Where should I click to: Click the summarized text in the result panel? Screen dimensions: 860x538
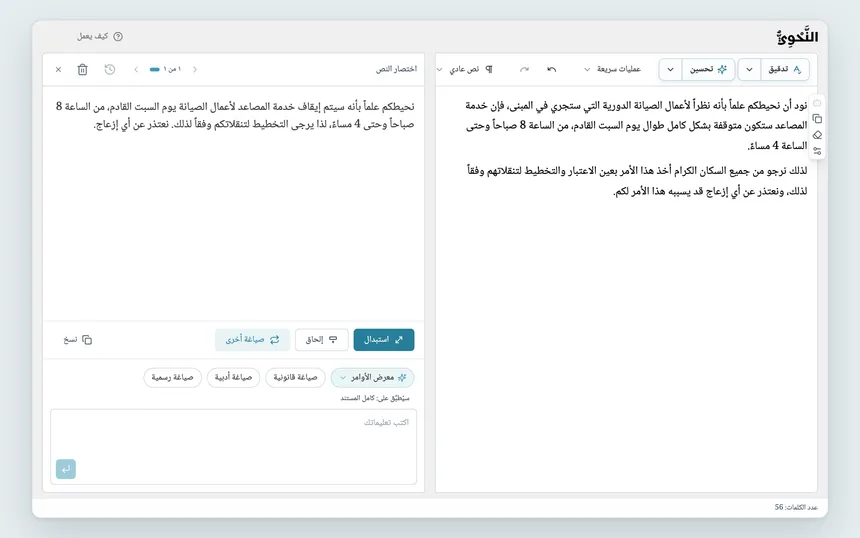click(x=235, y=115)
